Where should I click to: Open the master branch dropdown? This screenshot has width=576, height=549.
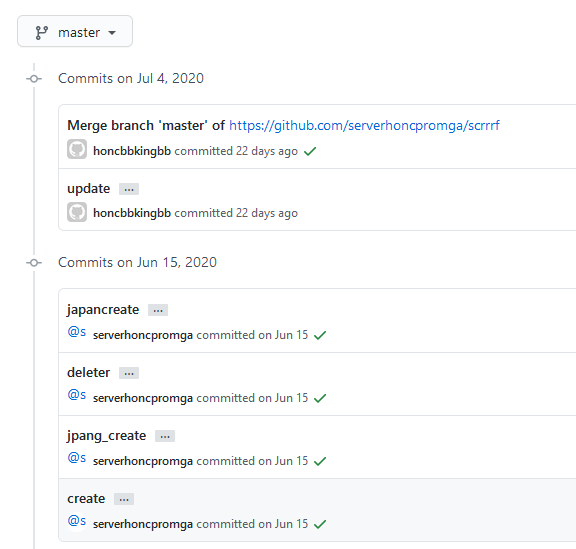[x=75, y=31]
